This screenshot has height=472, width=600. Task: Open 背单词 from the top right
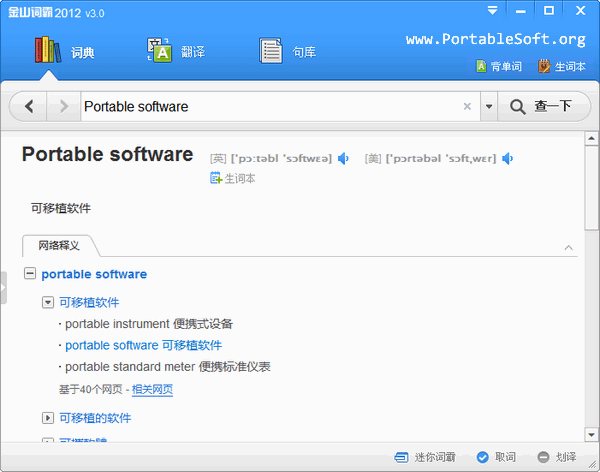497,67
